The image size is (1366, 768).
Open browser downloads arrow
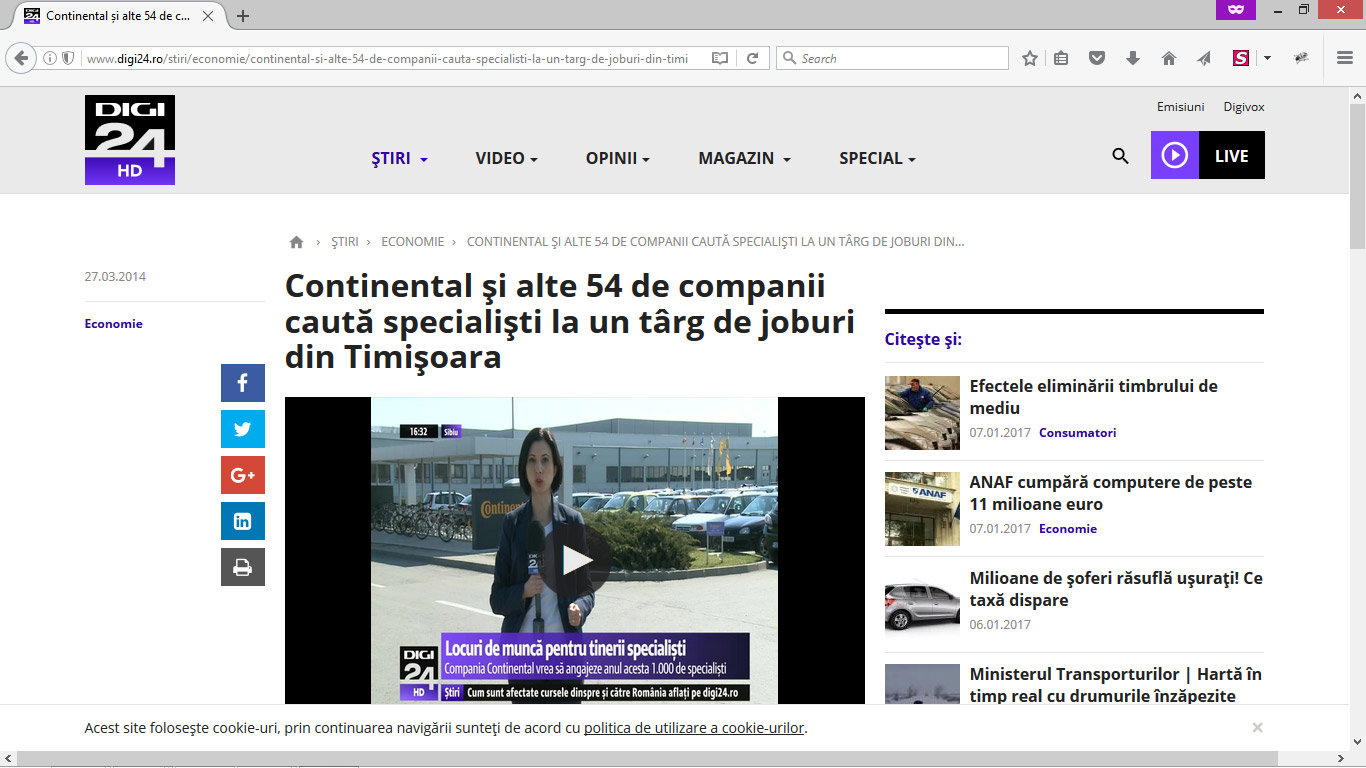pyautogui.click(x=1133, y=58)
